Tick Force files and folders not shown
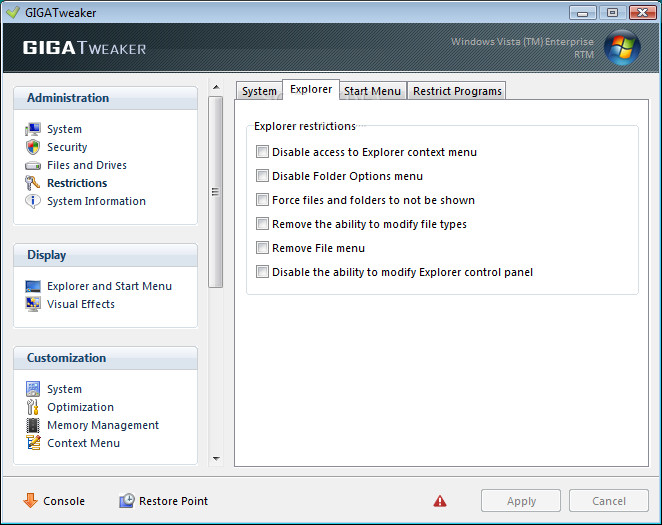Screen dimensions: 662x525 coord(262,200)
